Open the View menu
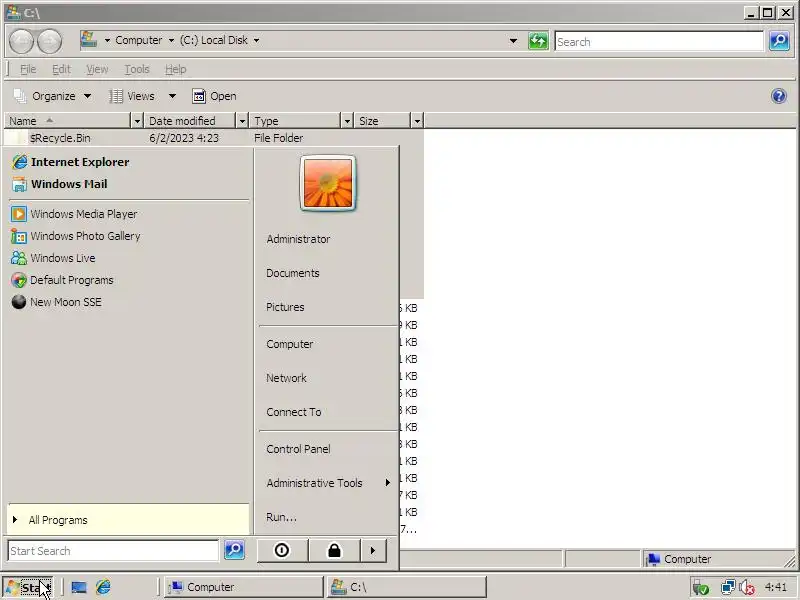This screenshot has height=600, width=800. [x=97, y=69]
